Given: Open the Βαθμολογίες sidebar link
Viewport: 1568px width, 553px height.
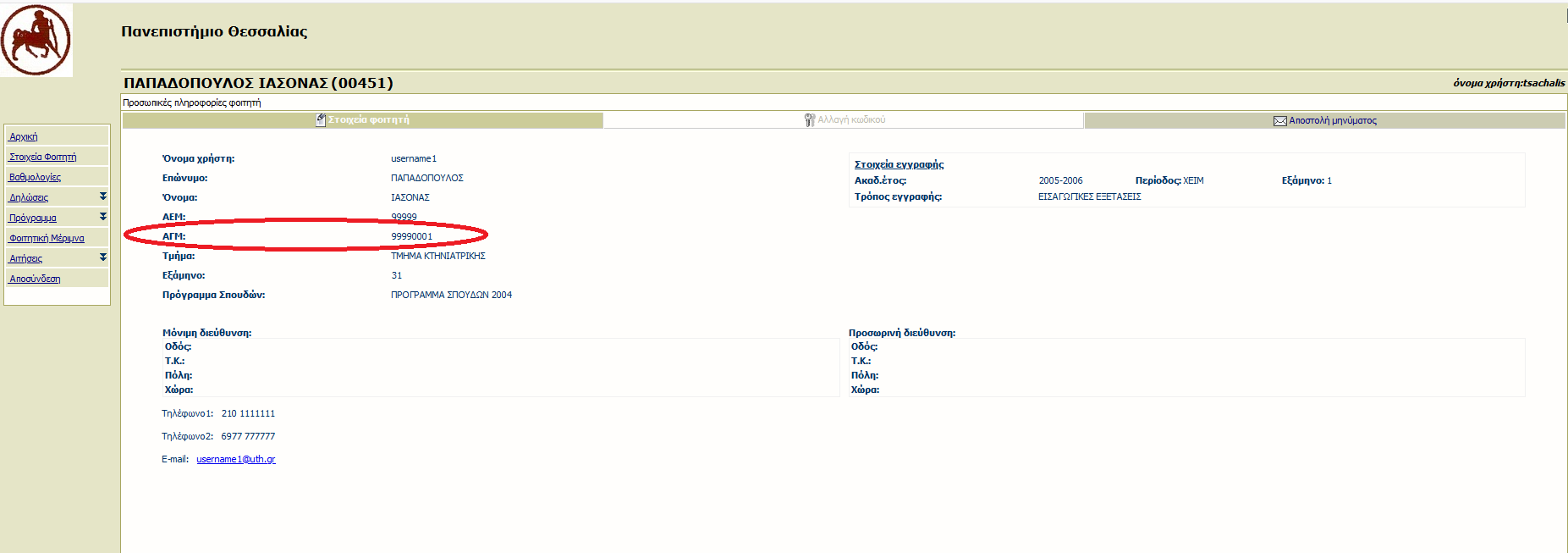Looking at the screenshot, I should 35,178.
